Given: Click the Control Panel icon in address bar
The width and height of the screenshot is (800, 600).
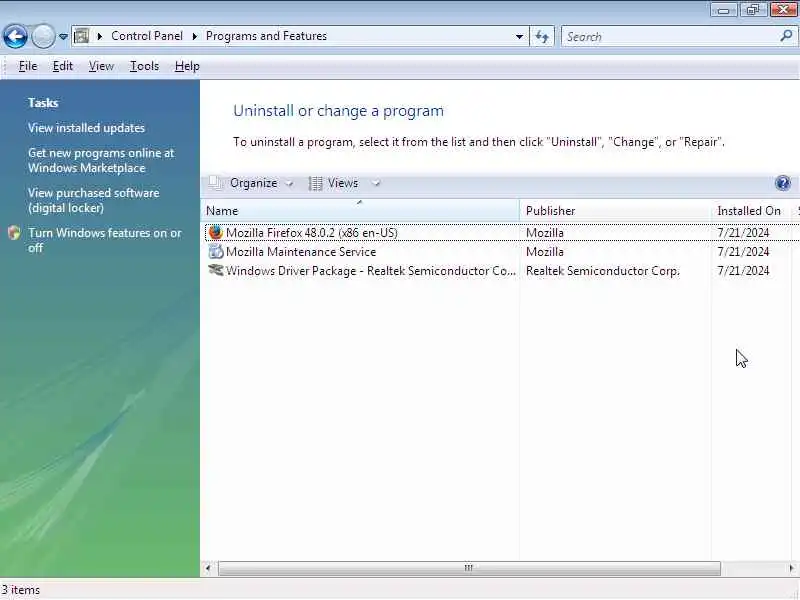Looking at the screenshot, I should pos(82,36).
